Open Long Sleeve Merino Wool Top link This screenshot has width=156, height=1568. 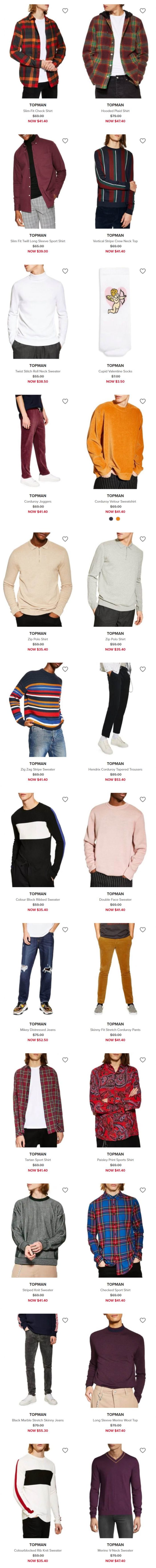(115, 1420)
